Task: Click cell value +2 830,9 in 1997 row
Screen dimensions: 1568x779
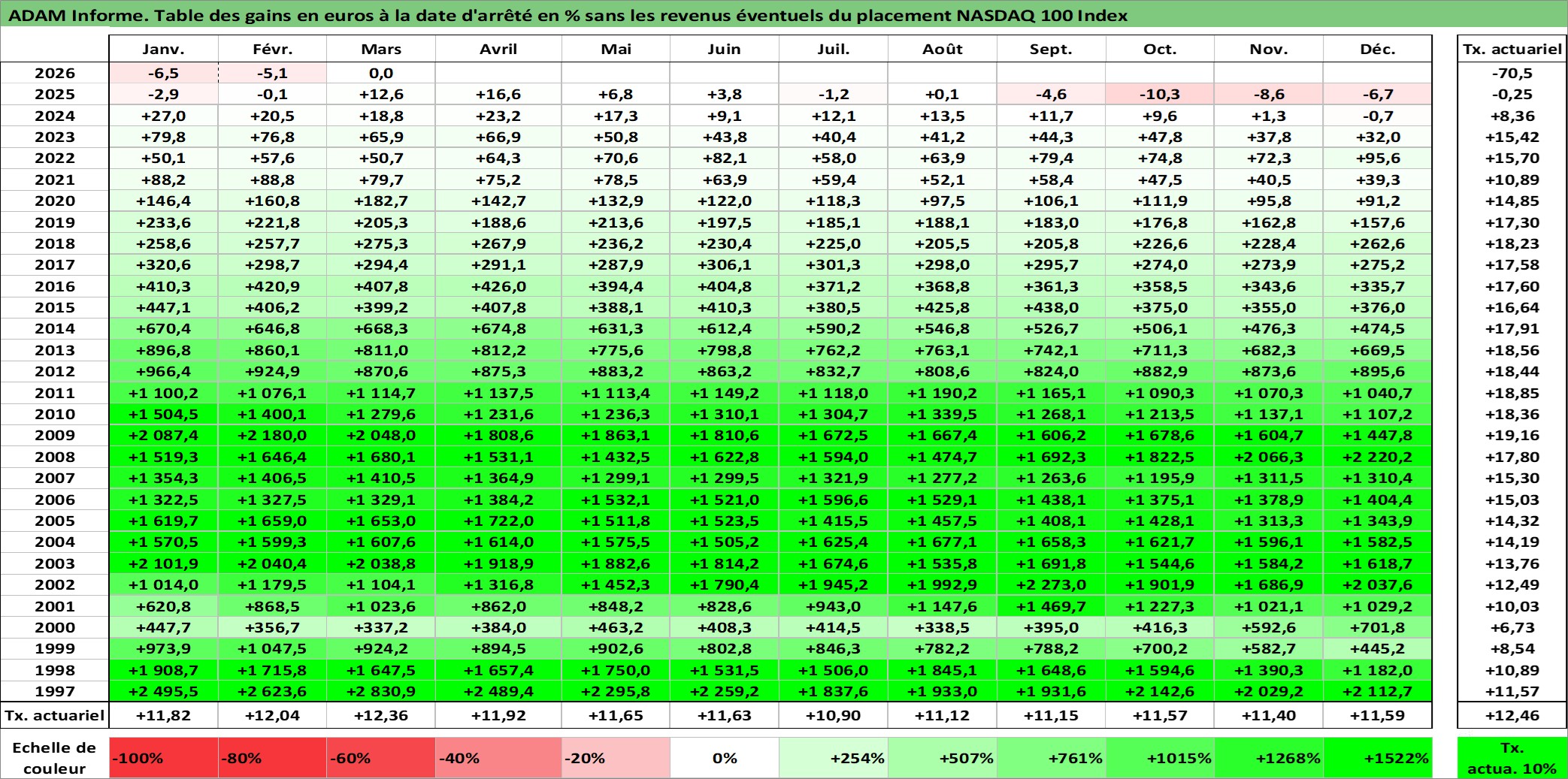Action: pos(381,691)
